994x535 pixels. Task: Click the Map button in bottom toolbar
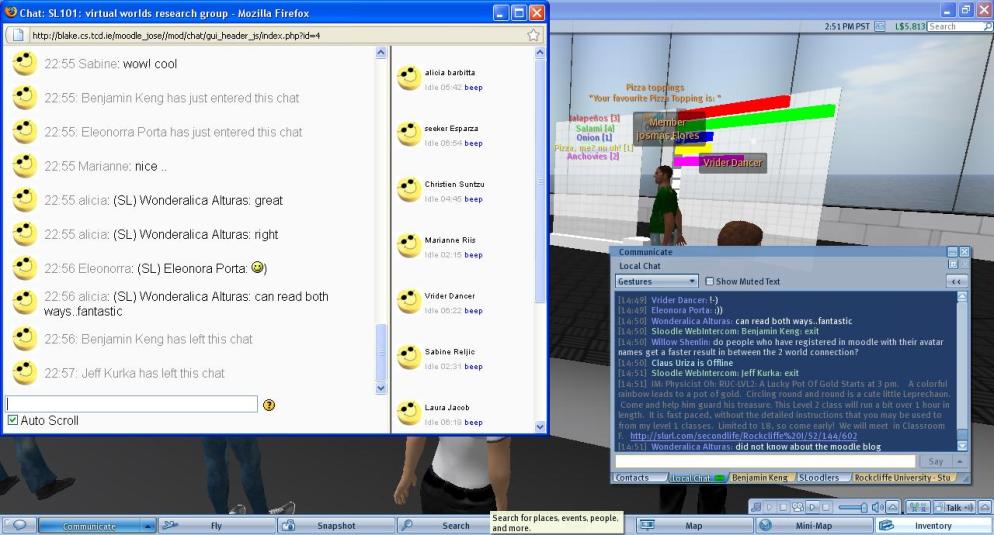click(692, 525)
